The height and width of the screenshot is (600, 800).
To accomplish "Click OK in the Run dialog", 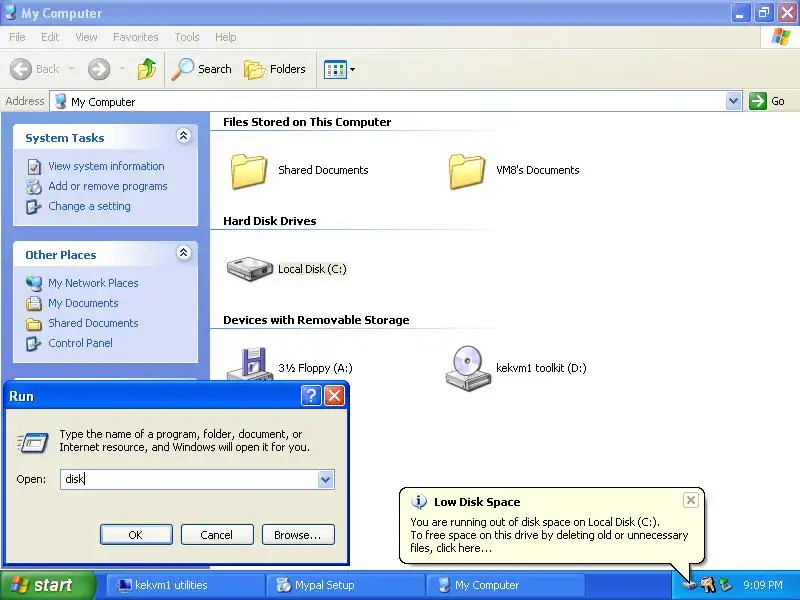I will [136, 535].
